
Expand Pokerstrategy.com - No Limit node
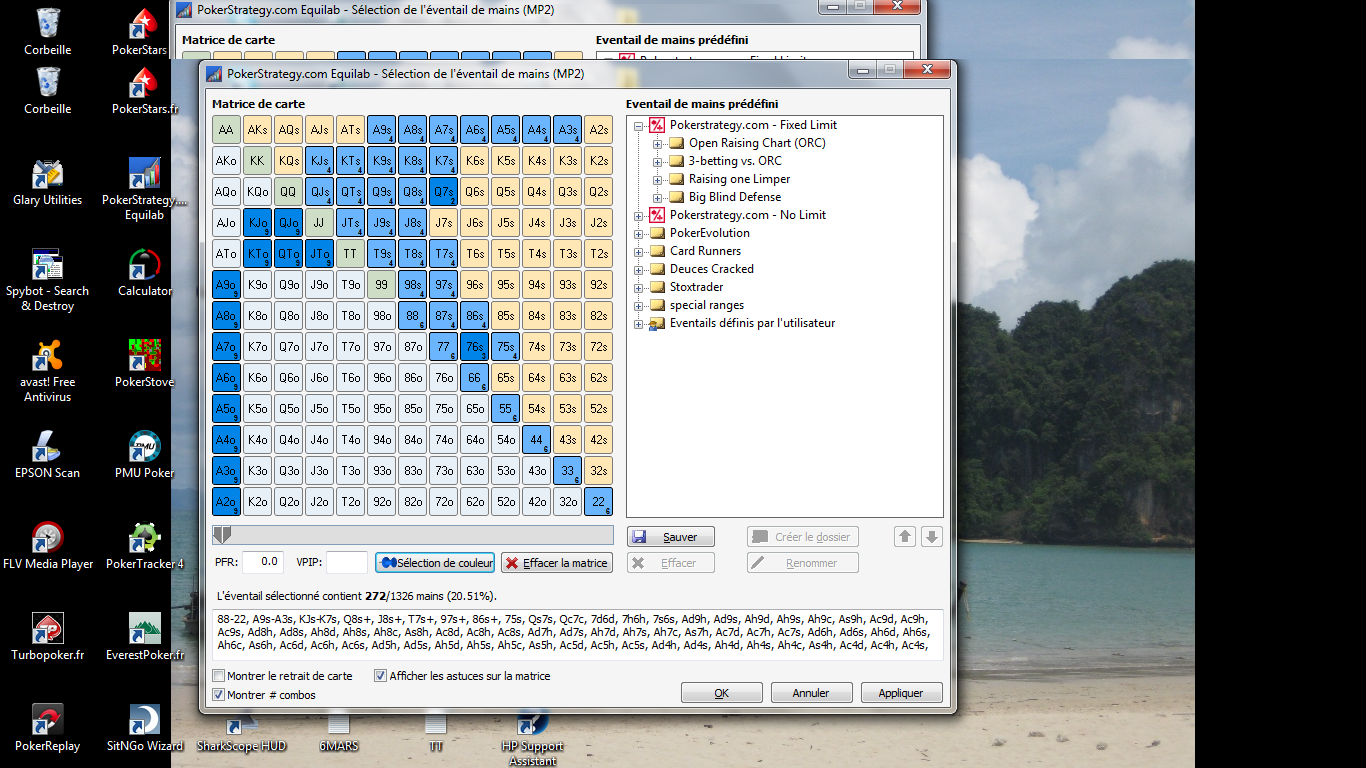point(639,215)
